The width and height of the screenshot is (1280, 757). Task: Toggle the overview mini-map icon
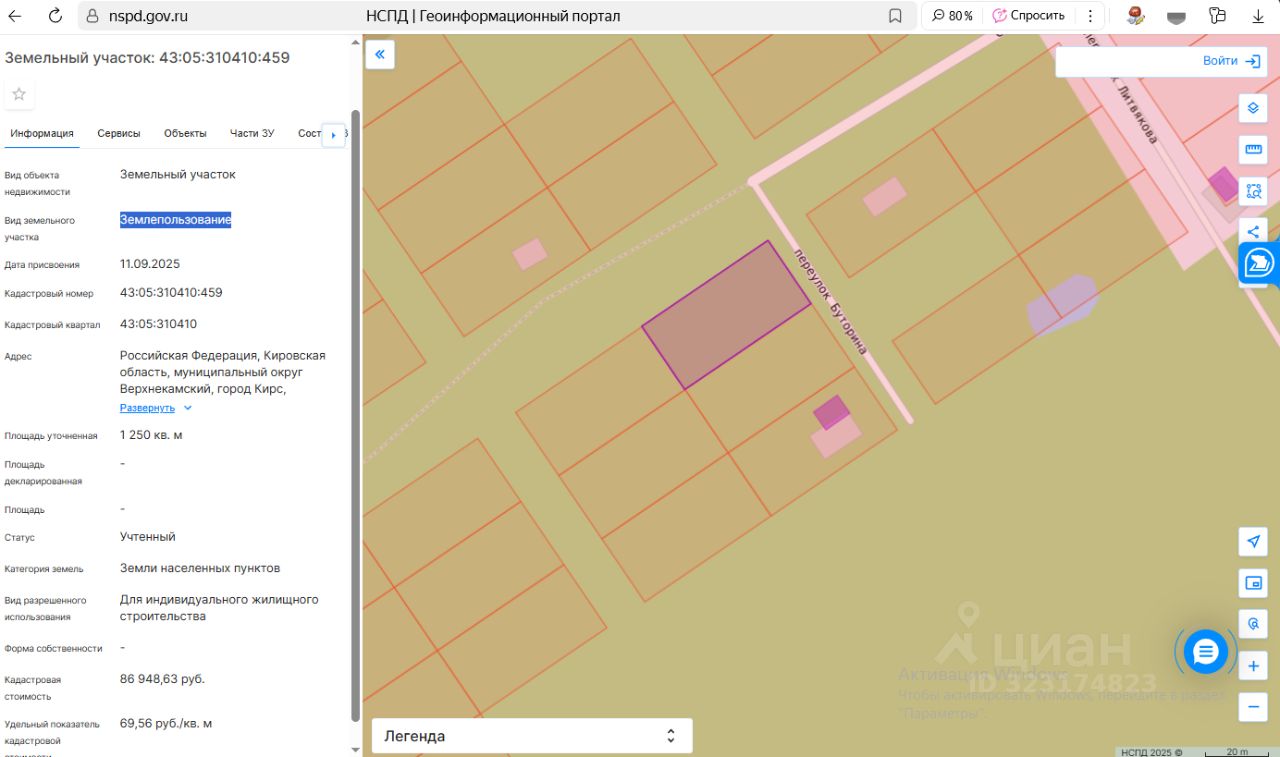coord(1253,583)
